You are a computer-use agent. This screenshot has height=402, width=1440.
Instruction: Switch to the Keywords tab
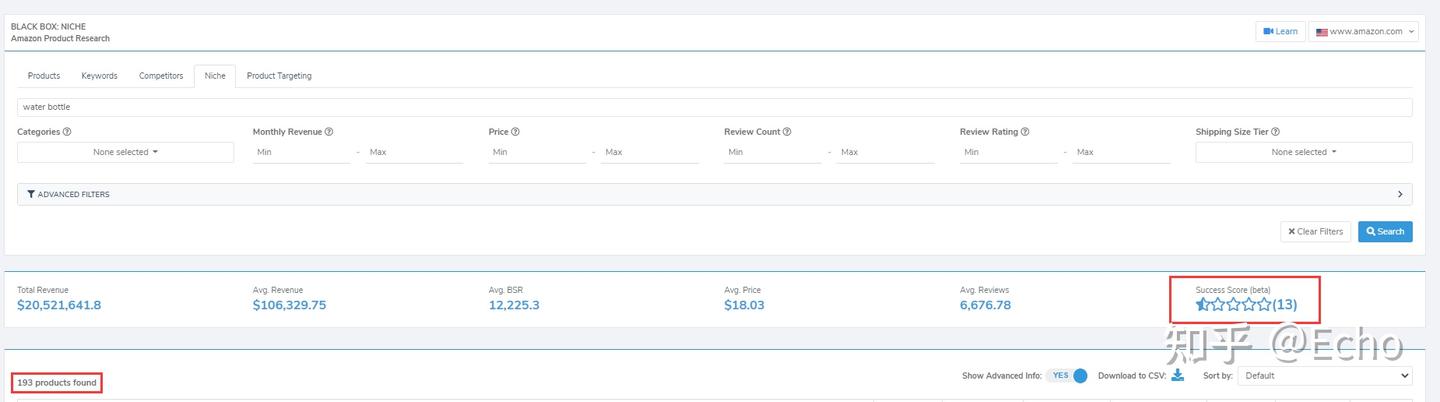point(99,76)
